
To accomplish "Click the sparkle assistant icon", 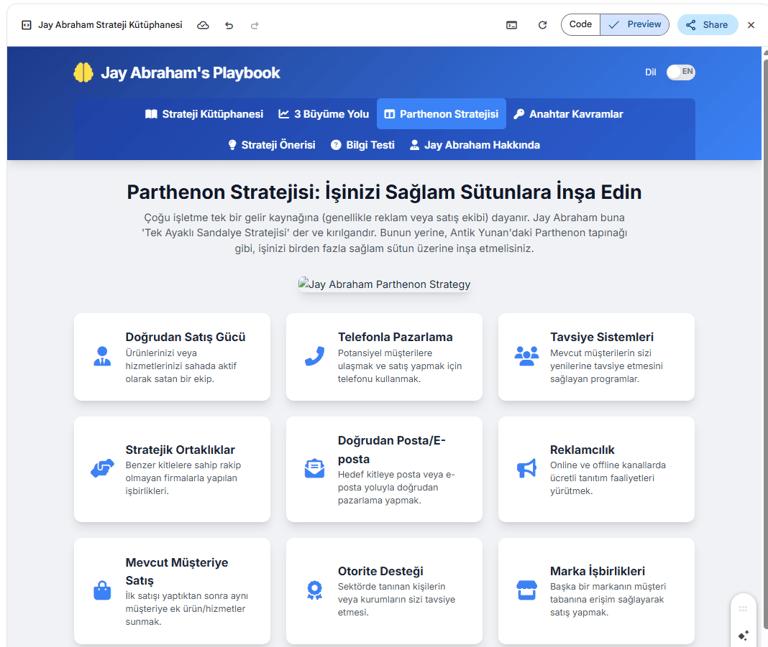I will coord(743,636).
